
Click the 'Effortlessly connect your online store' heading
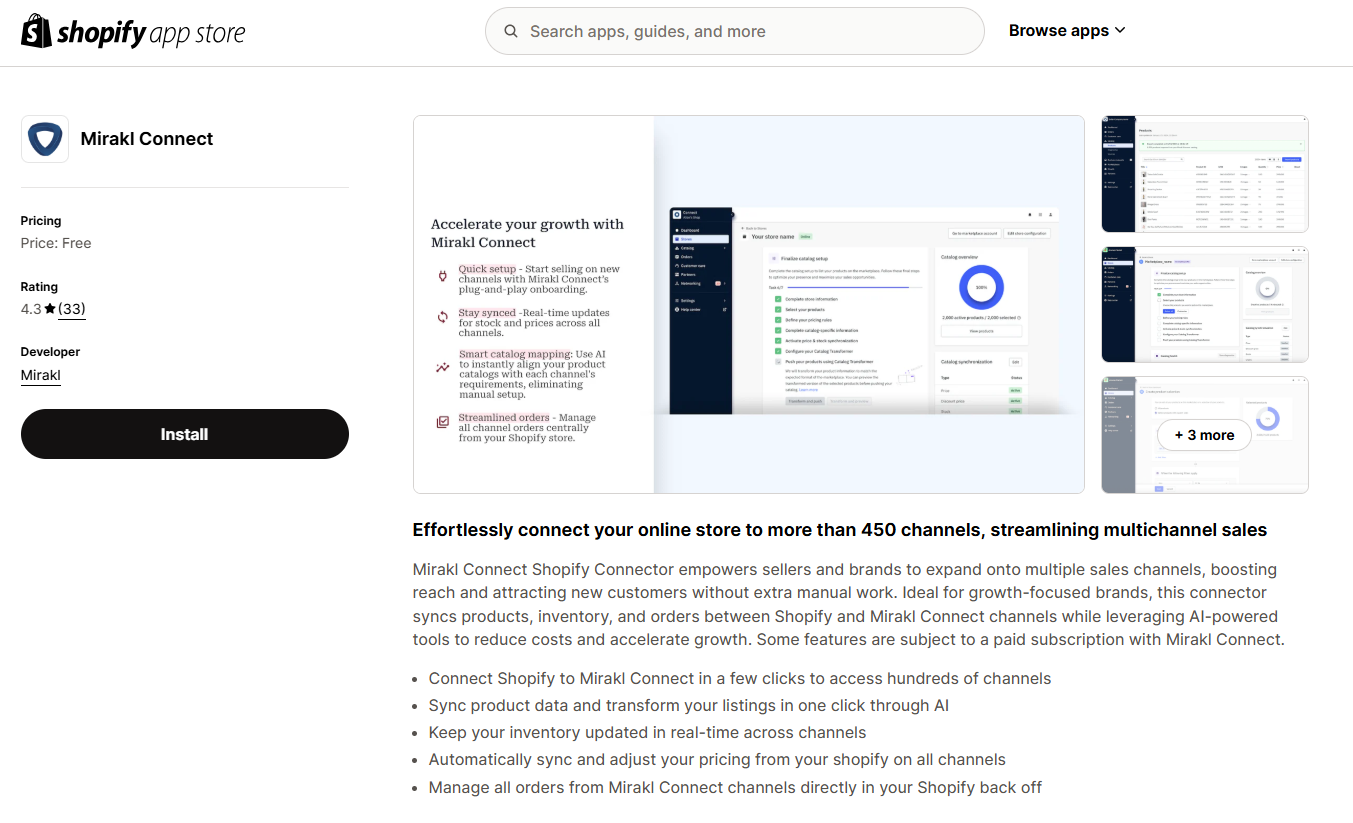click(x=840, y=530)
